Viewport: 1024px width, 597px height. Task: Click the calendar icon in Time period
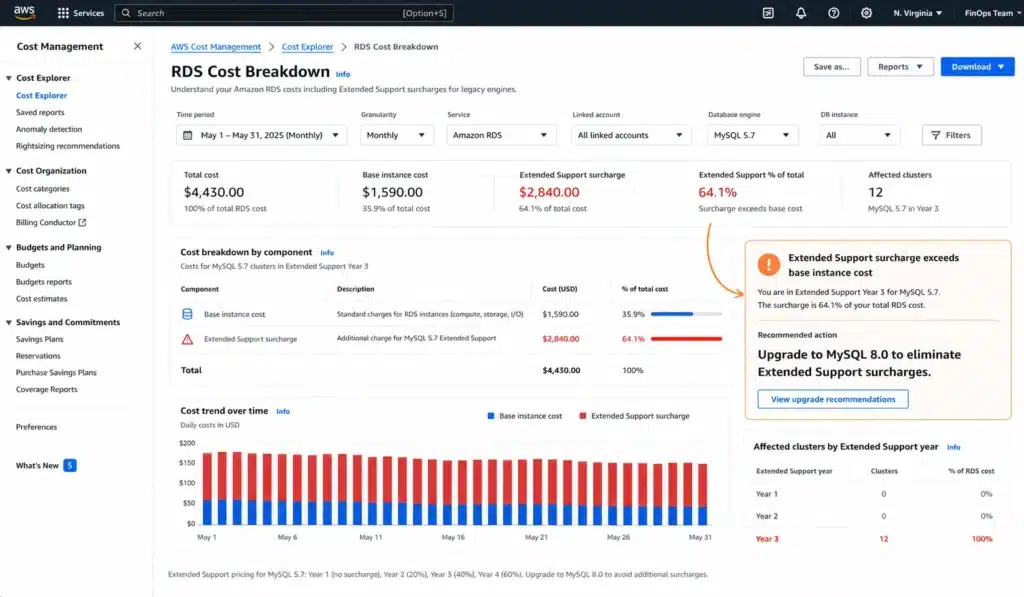coord(187,135)
